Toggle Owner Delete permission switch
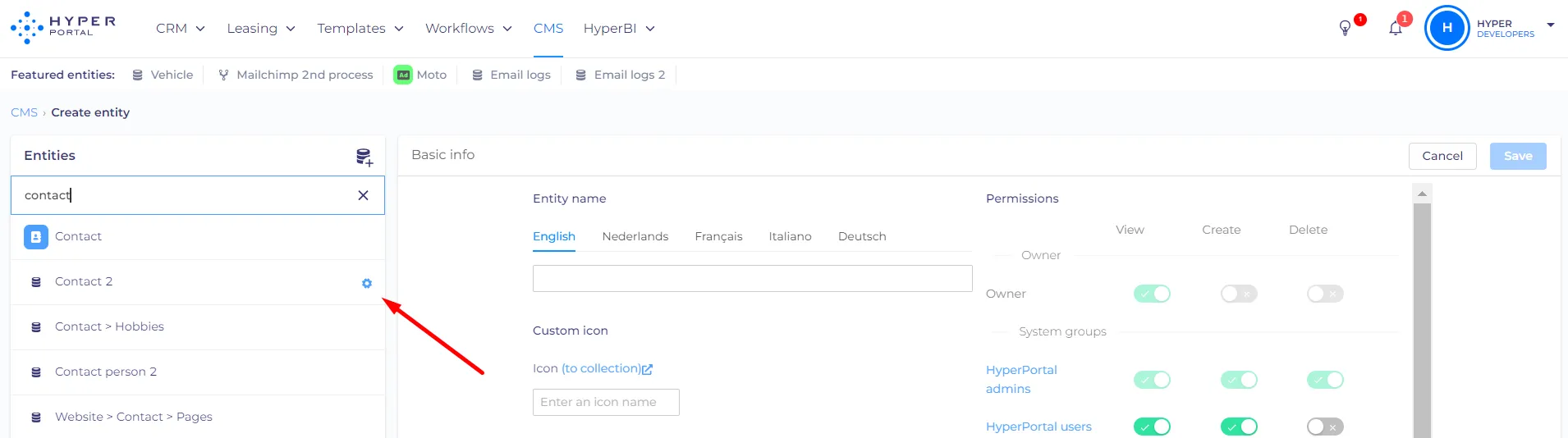The image size is (1568, 438). [1325, 294]
